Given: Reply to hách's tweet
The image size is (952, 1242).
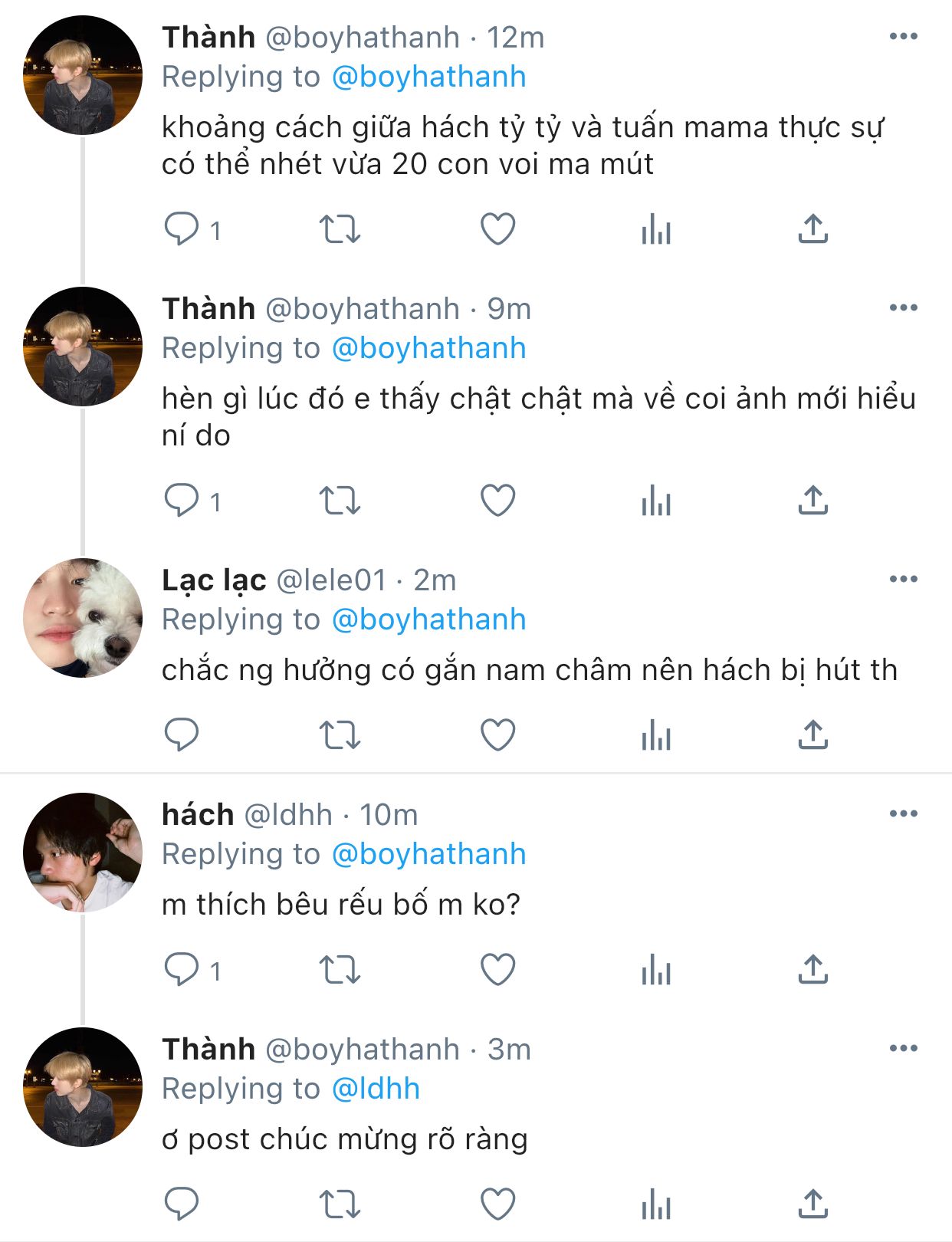Looking at the screenshot, I should pos(182,970).
